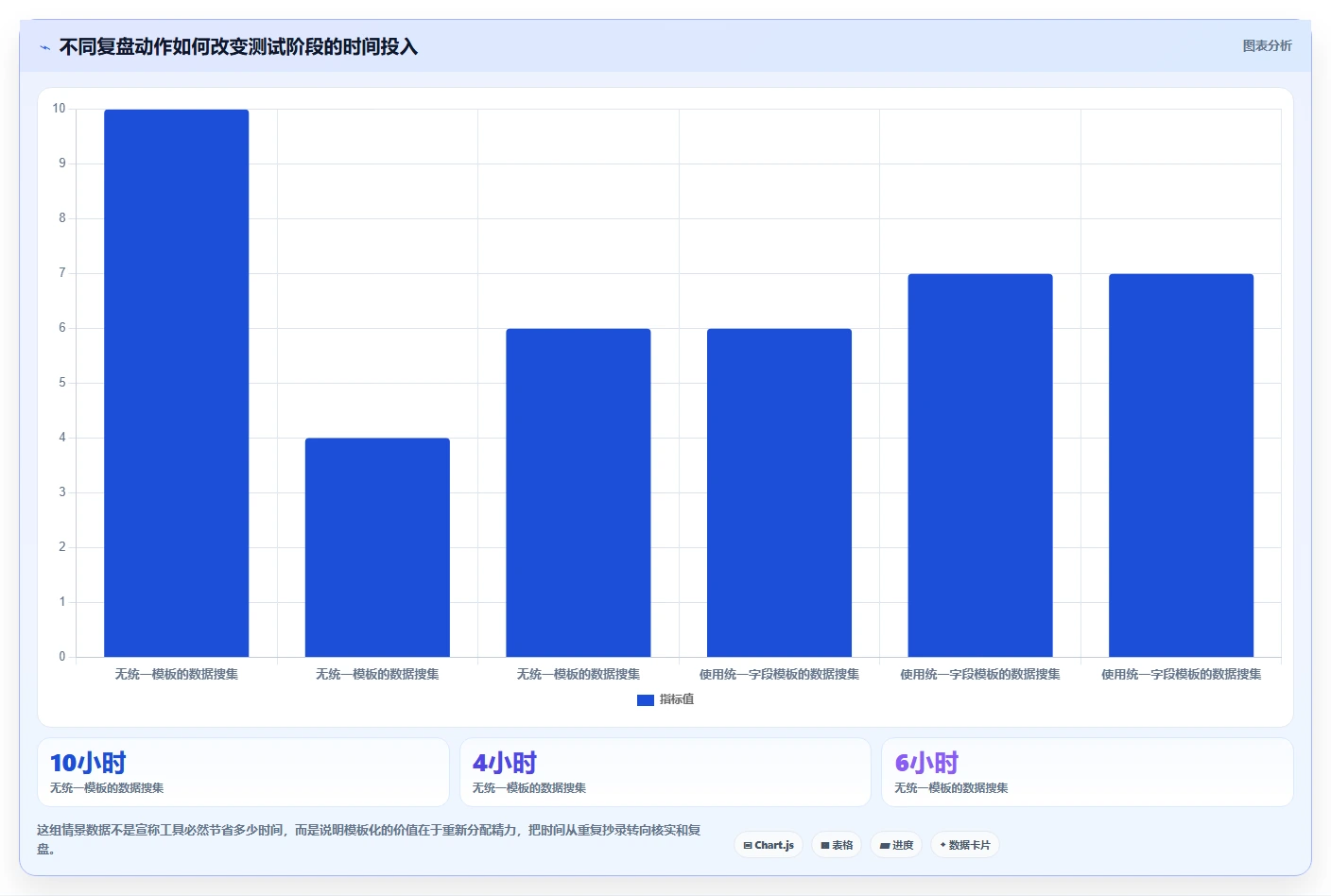Click the x-axis label under the value-10 bar
The image size is (1331, 896).
(x=177, y=674)
